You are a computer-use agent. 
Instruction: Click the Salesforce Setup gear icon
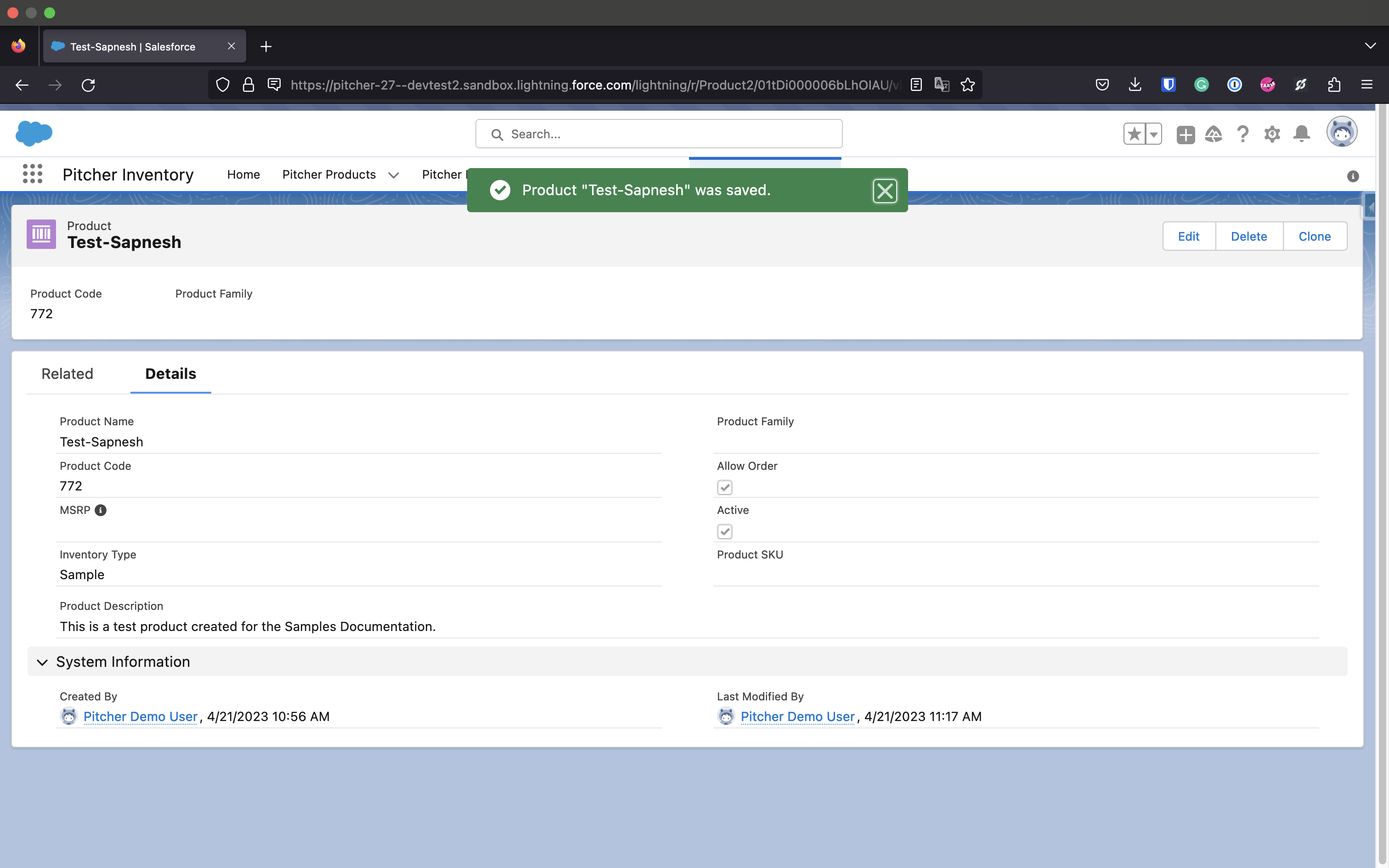click(x=1272, y=134)
